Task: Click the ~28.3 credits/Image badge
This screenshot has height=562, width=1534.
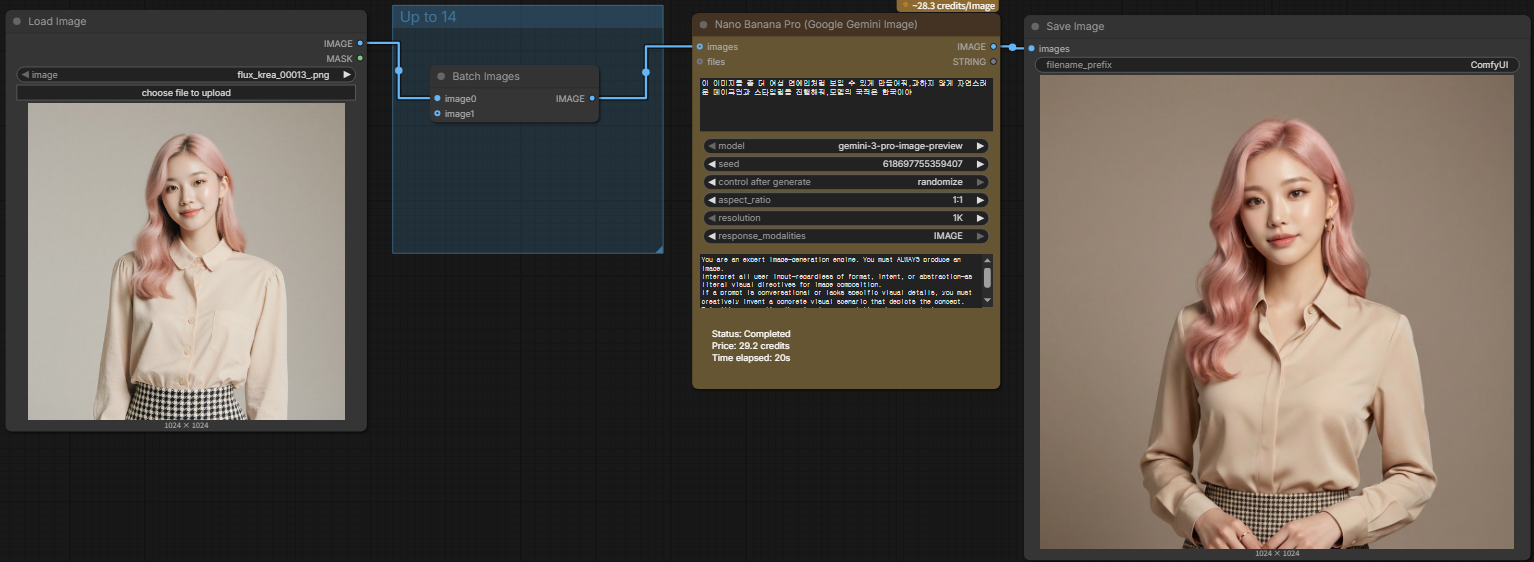Action: (x=948, y=5)
